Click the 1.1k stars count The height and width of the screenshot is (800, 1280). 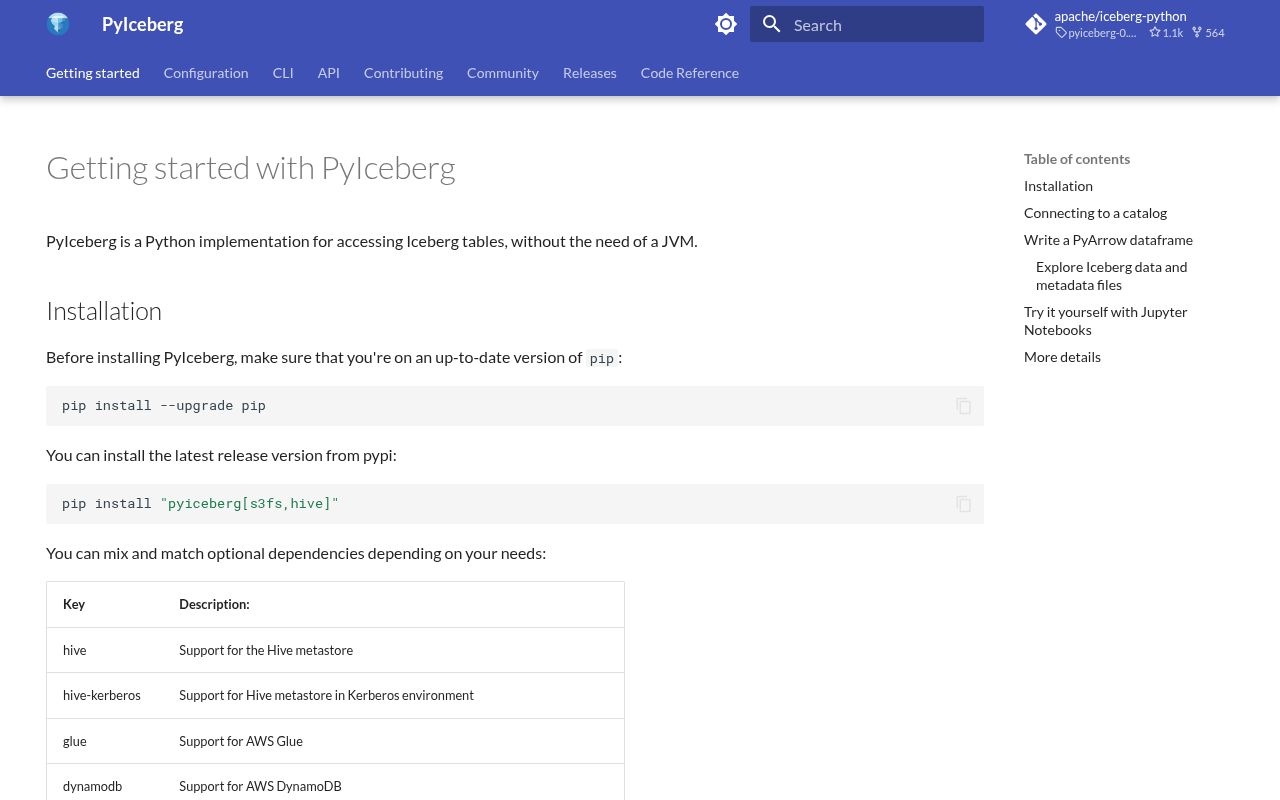1173,33
